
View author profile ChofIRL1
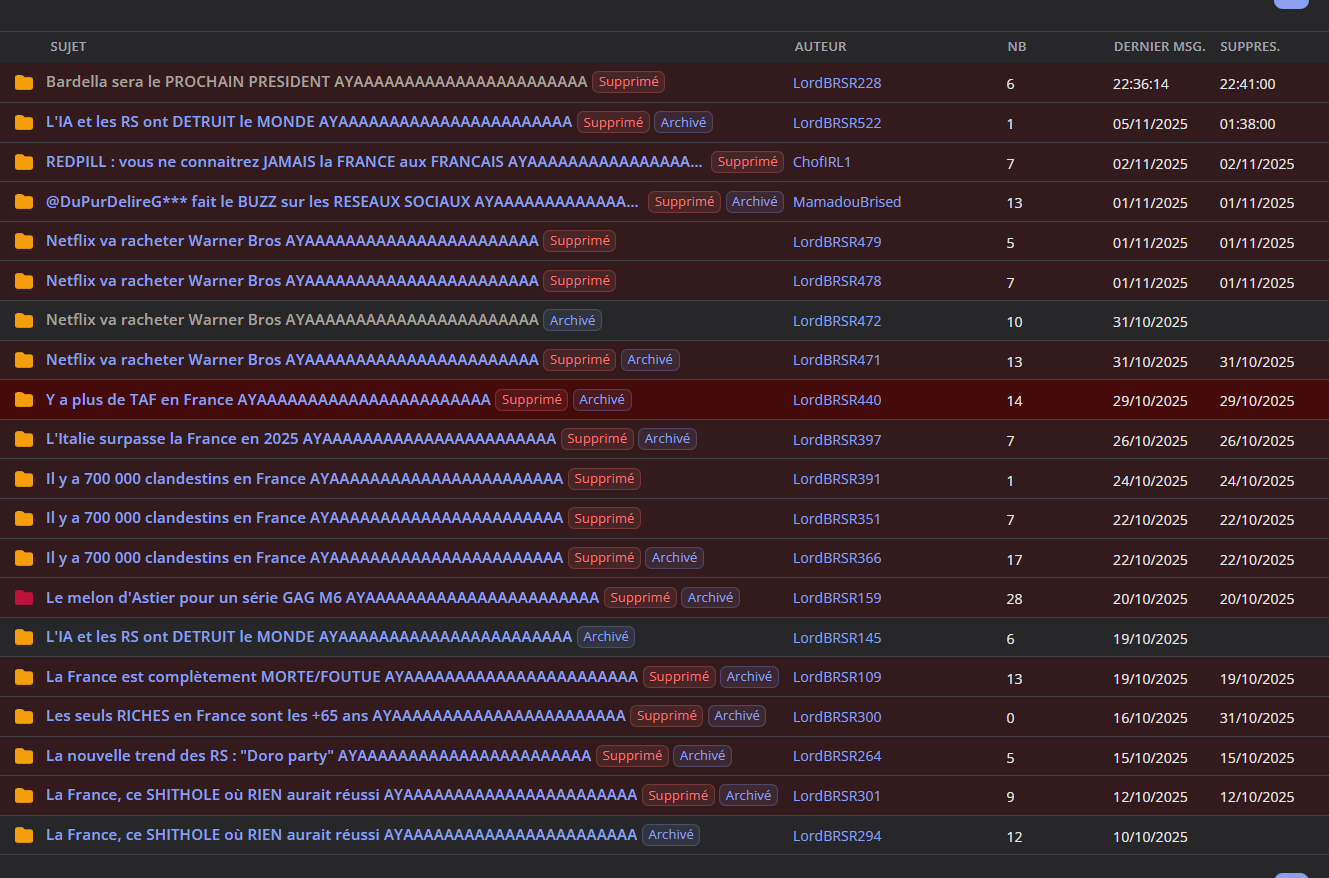click(x=822, y=162)
